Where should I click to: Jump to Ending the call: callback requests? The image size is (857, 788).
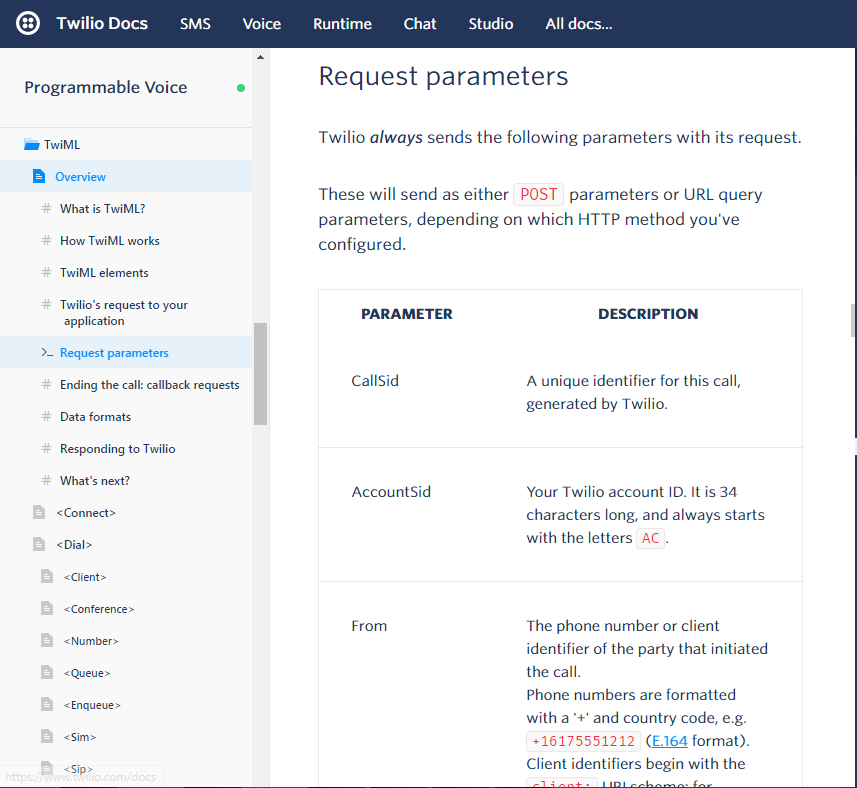point(150,385)
